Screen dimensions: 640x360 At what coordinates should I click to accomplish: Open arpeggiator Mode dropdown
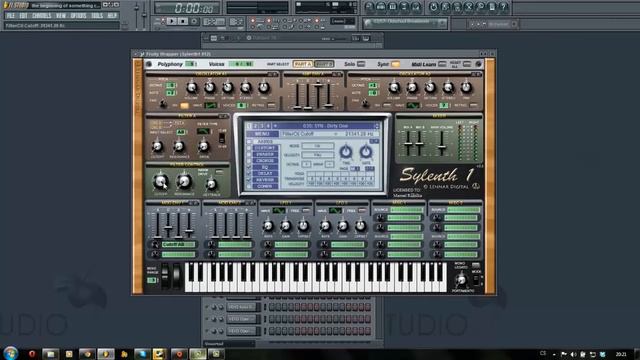[318, 146]
